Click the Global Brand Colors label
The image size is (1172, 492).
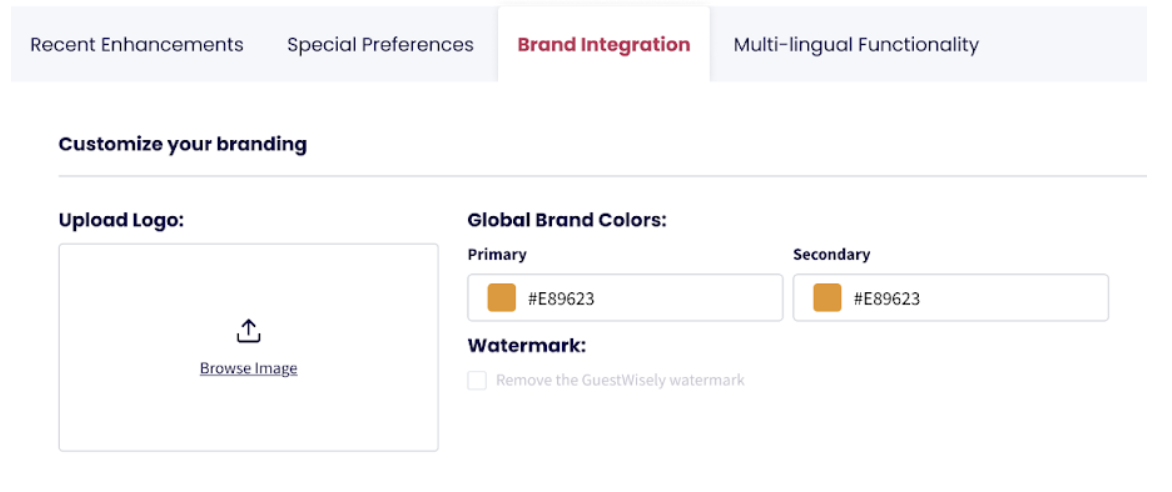coord(566,220)
